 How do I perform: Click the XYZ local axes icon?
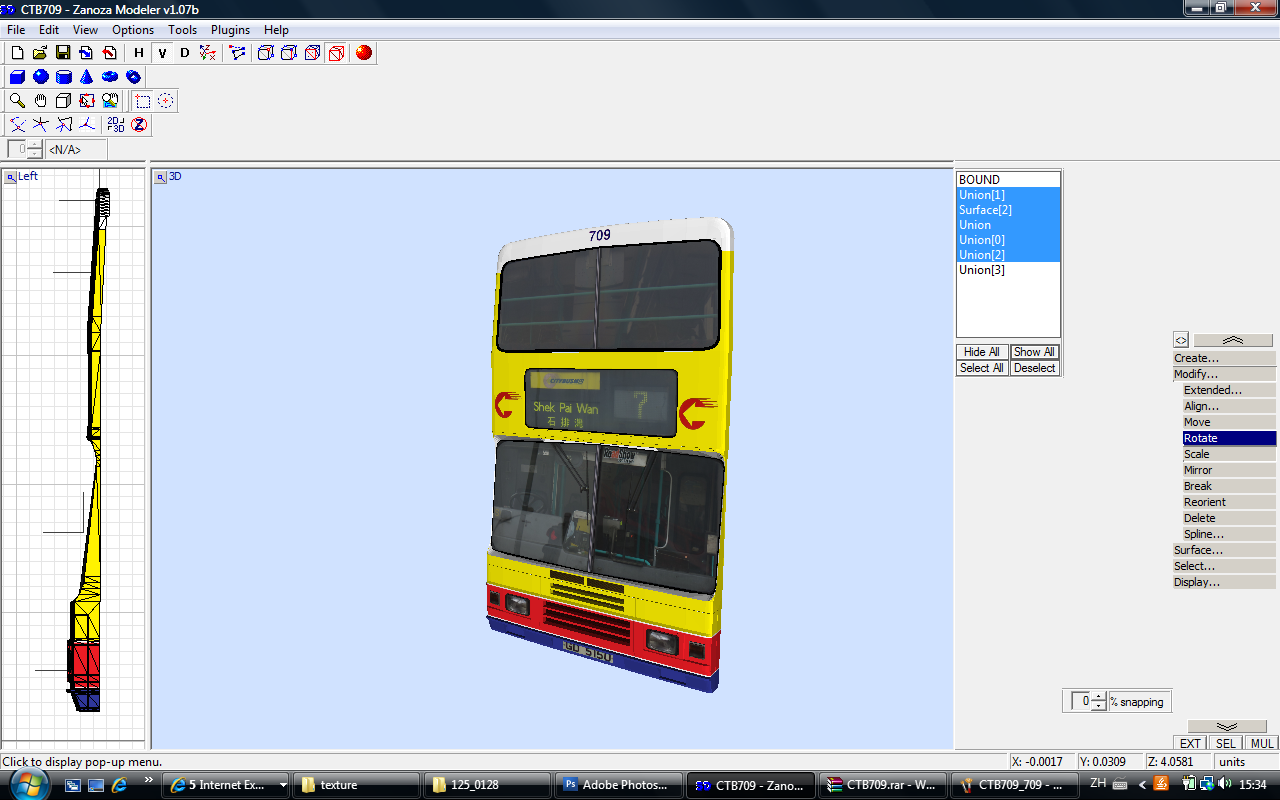(208, 53)
